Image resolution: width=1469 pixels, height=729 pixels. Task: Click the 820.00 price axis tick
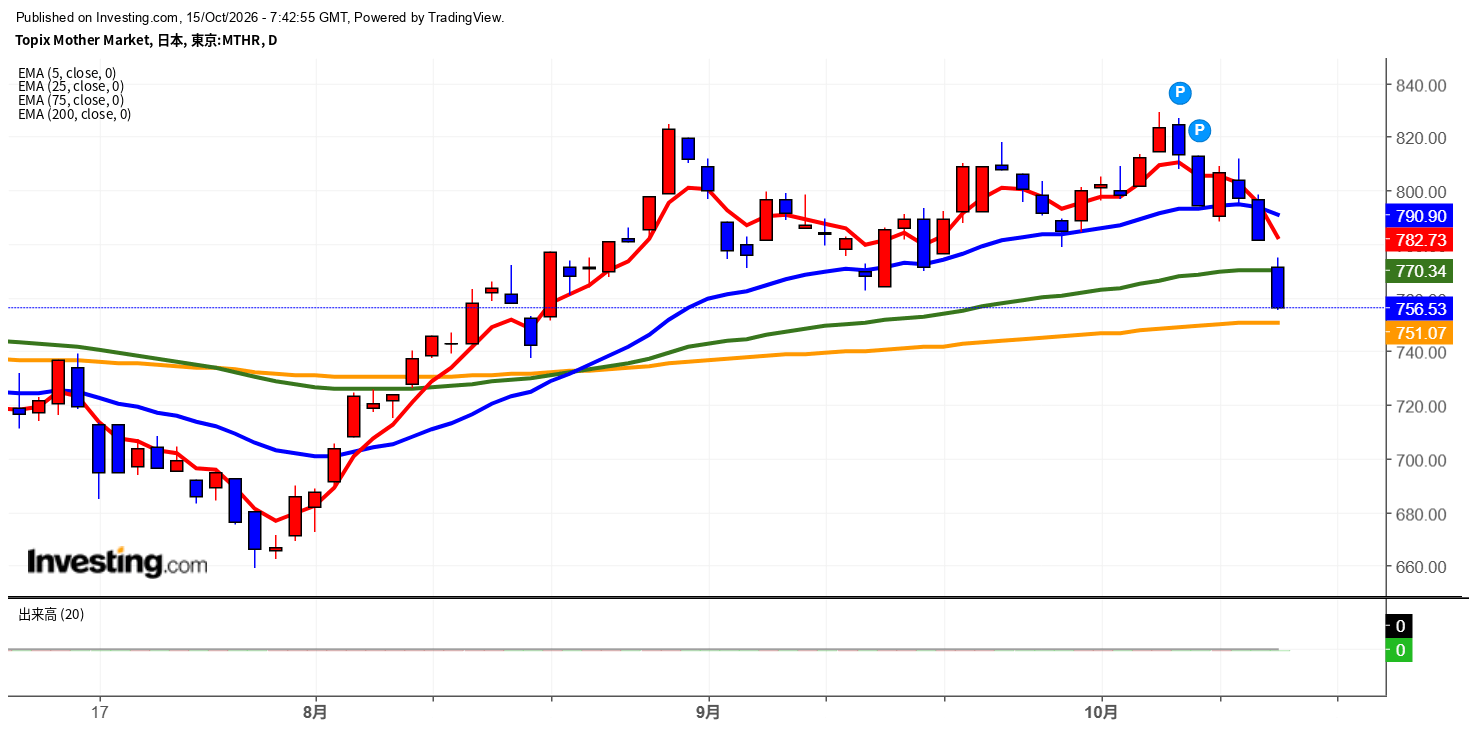point(1421,138)
